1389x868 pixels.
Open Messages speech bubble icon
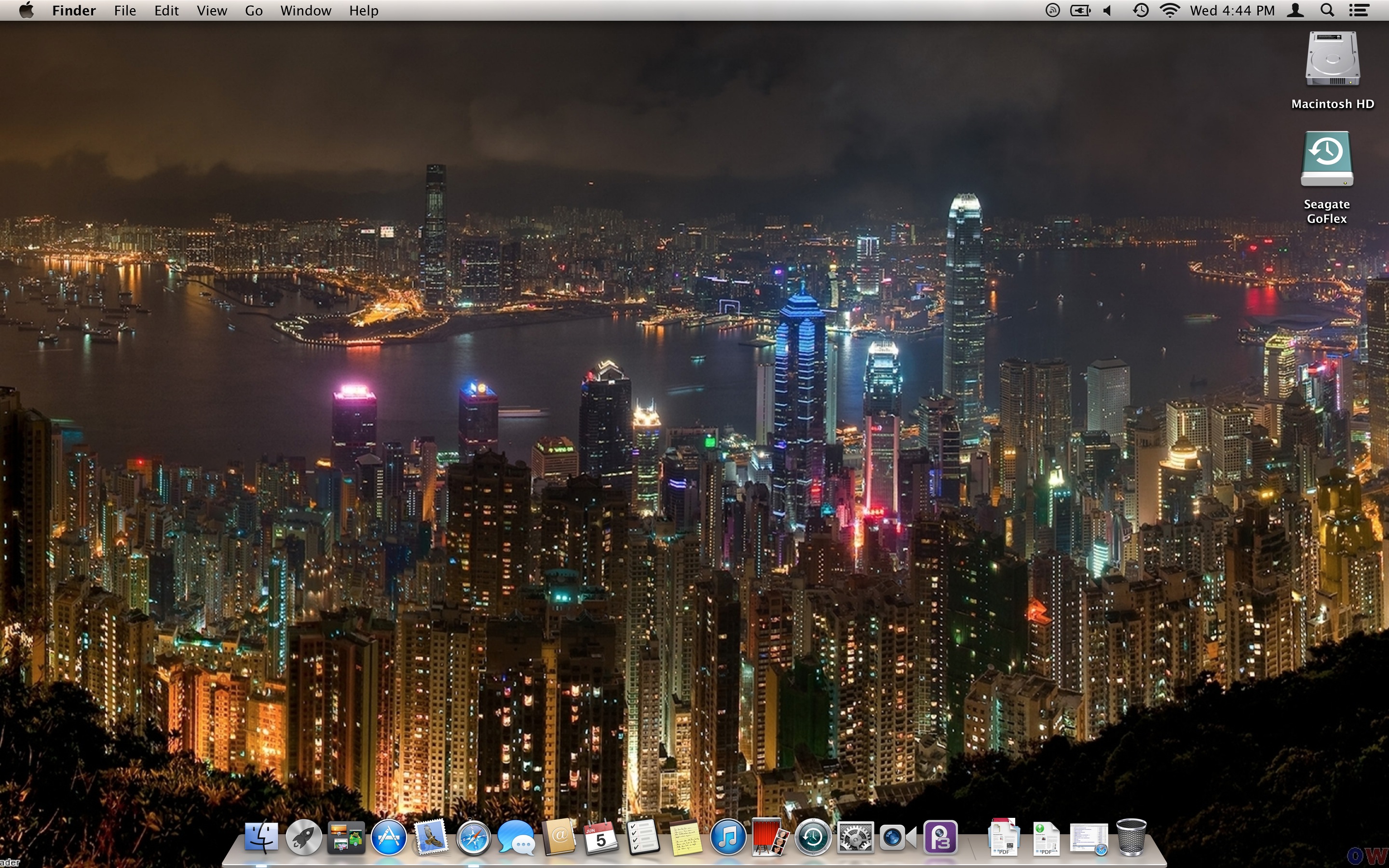(516, 838)
